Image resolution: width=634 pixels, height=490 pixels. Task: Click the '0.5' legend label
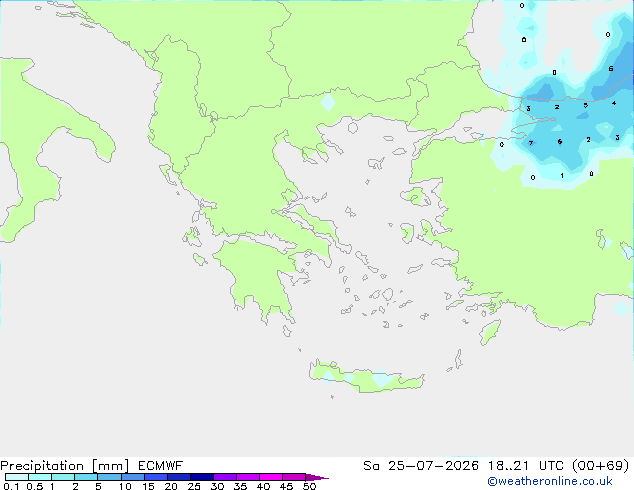[34, 486]
